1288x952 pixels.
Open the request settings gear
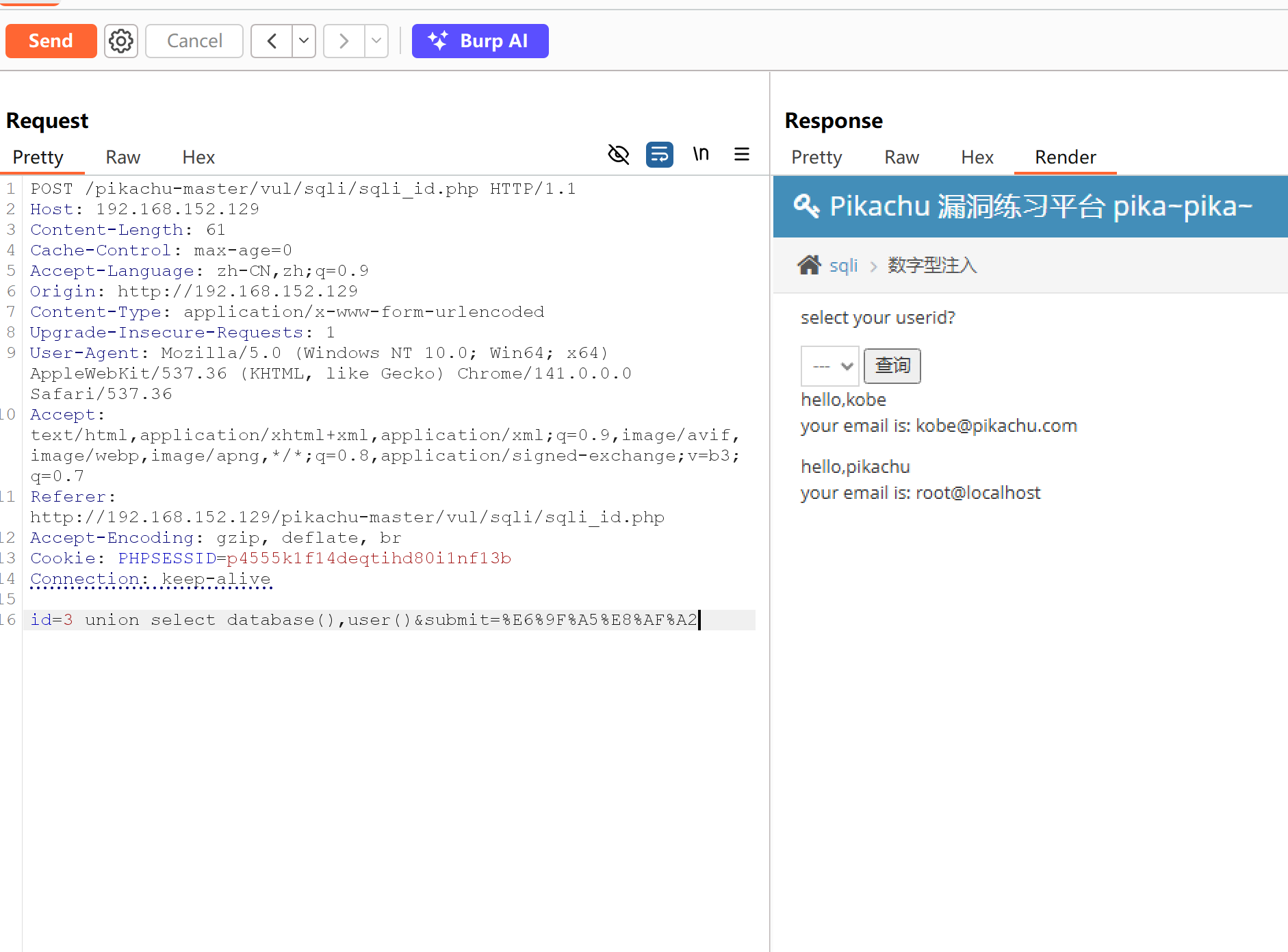[x=121, y=41]
